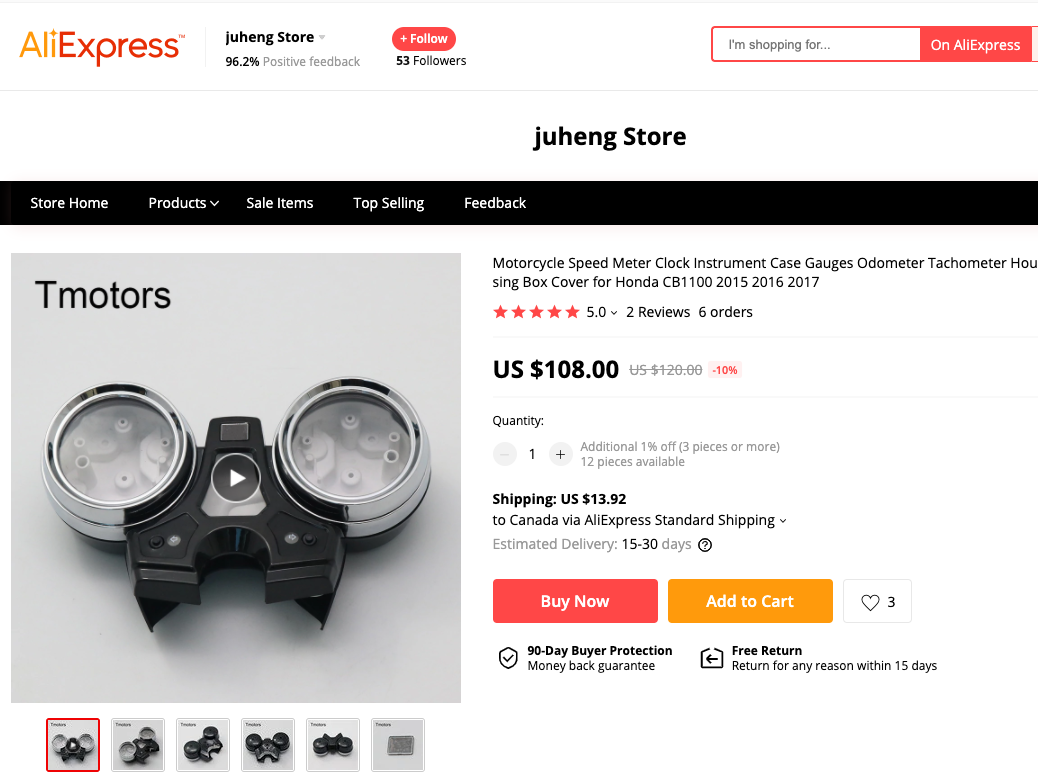This screenshot has height=778, width=1038.
Task: Click the Buyer Protection shield icon
Action: (x=508, y=658)
